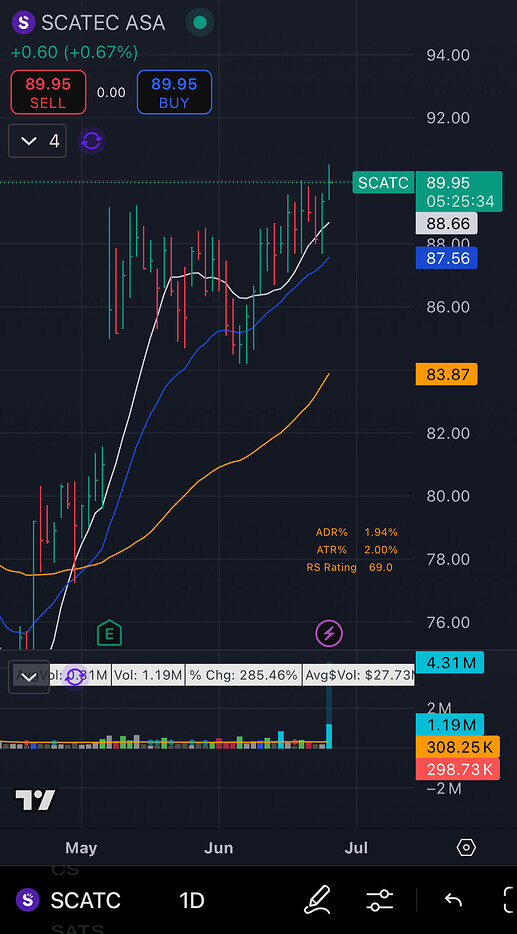Tap the white 88.66 moving average label
This screenshot has width=517, height=934.
(447, 224)
